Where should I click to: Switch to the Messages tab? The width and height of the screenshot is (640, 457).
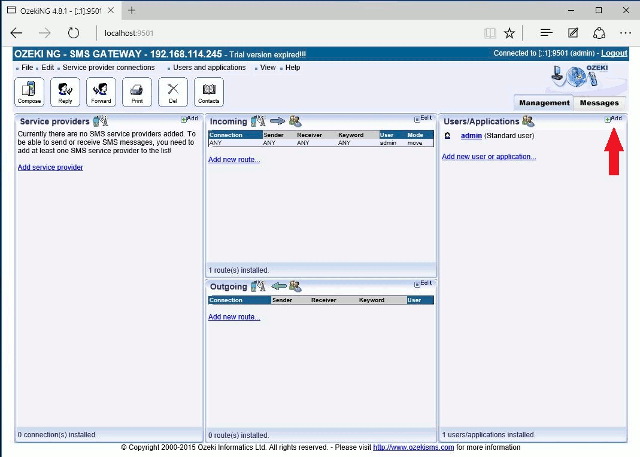click(599, 103)
